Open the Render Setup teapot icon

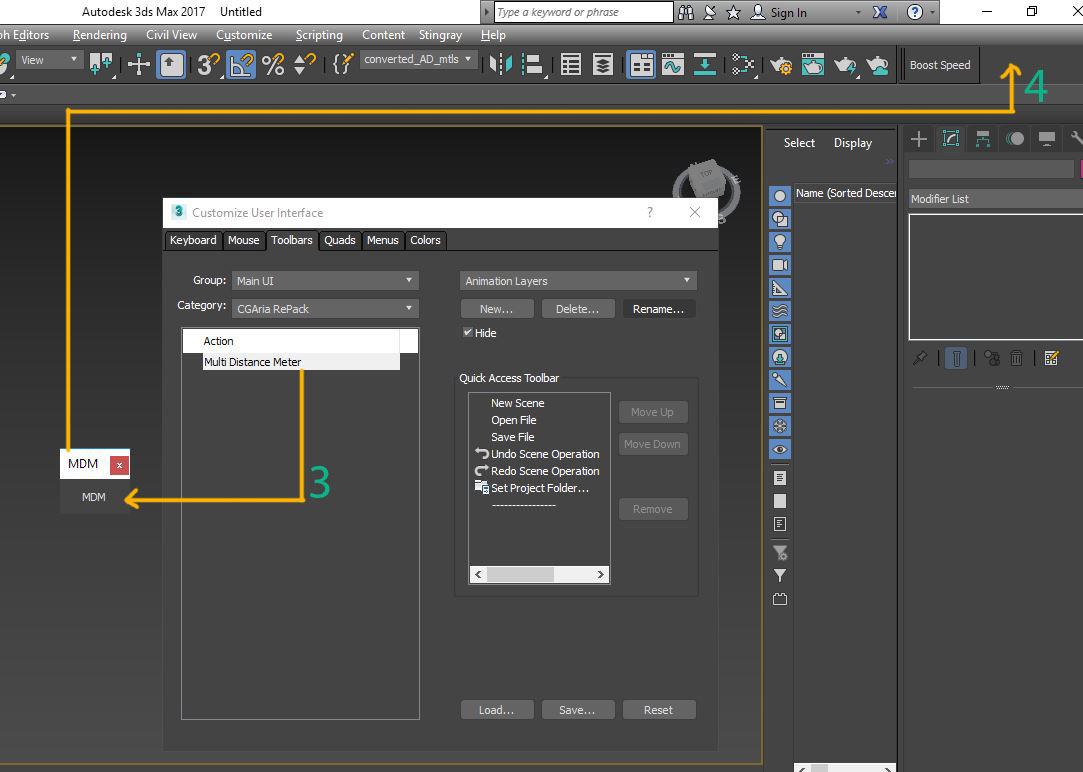tap(781, 65)
